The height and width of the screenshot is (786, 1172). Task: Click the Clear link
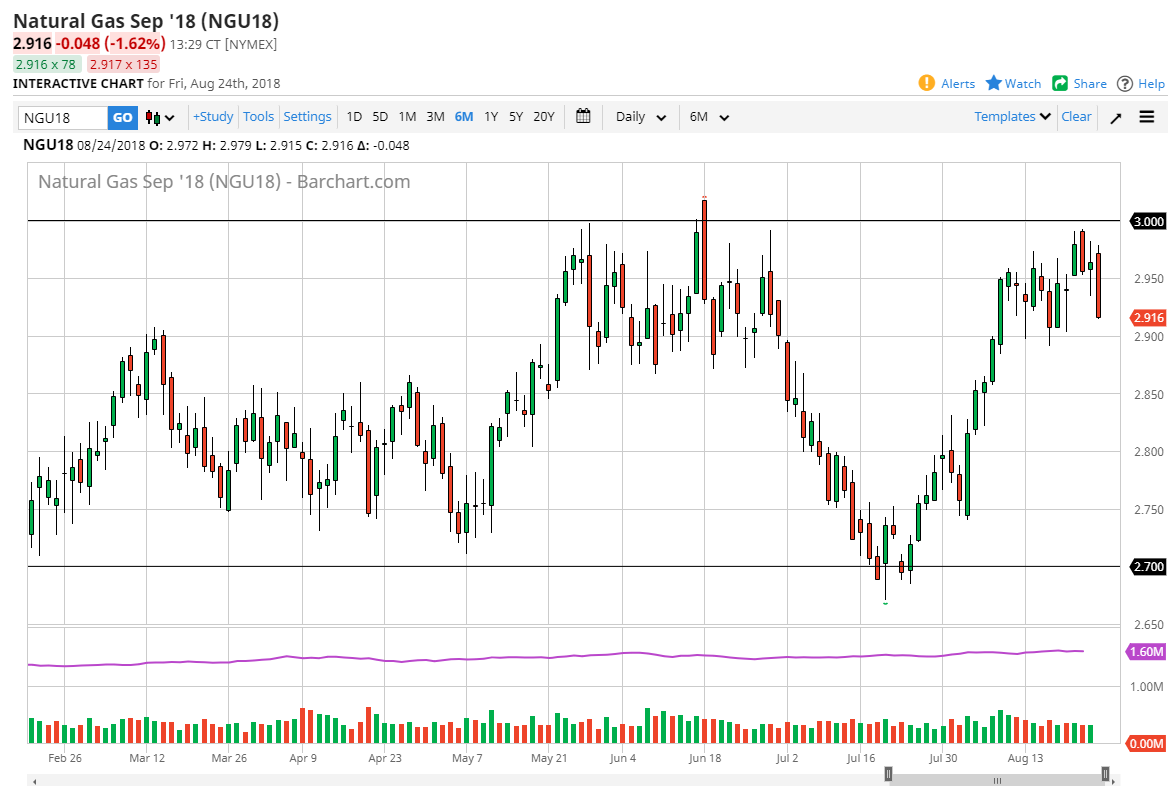[x=1076, y=117]
